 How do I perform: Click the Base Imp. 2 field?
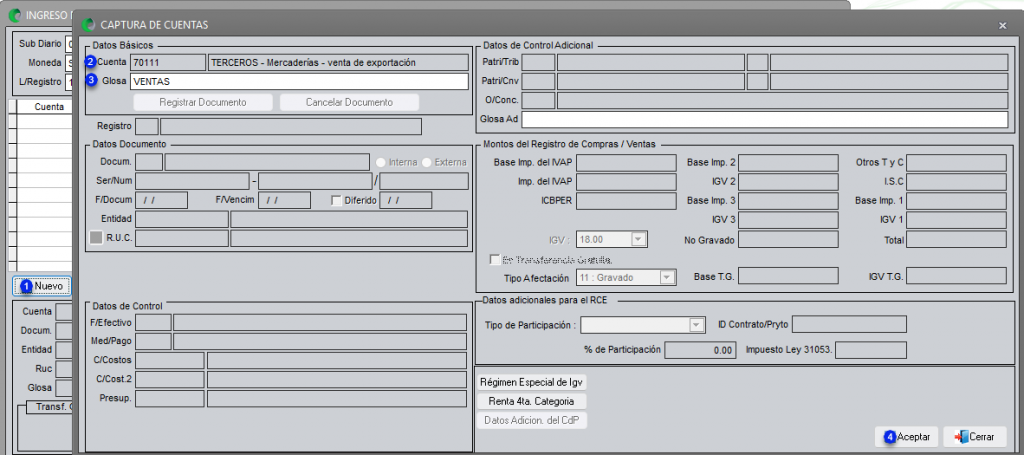788,163
